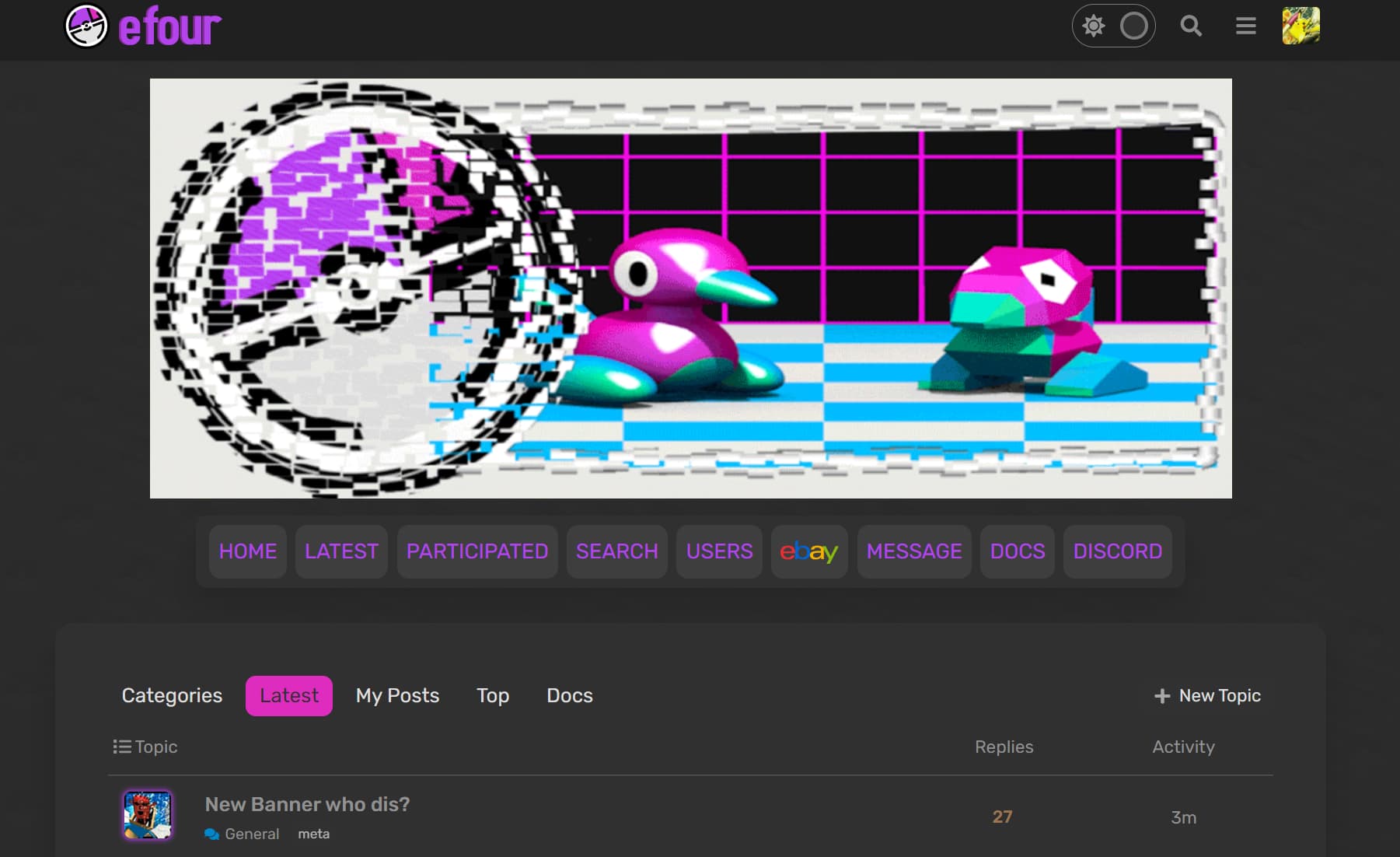
Task: Go to HOME in the nav bar
Action: pyautogui.click(x=248, y=551)
